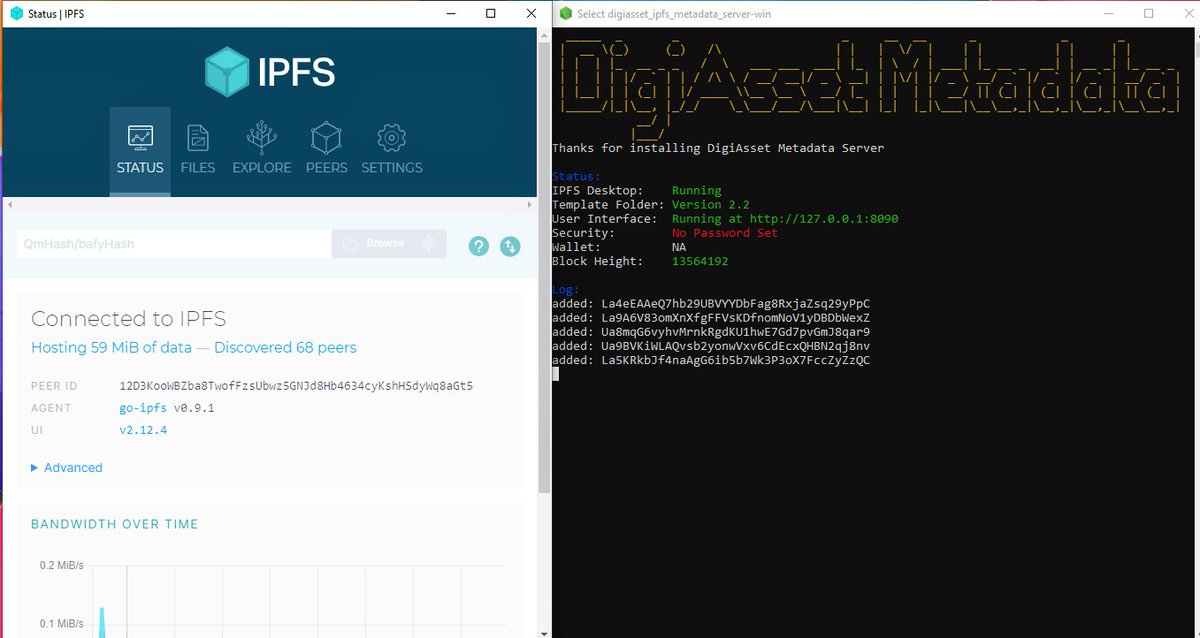Switch to the Explore tab

262,151
